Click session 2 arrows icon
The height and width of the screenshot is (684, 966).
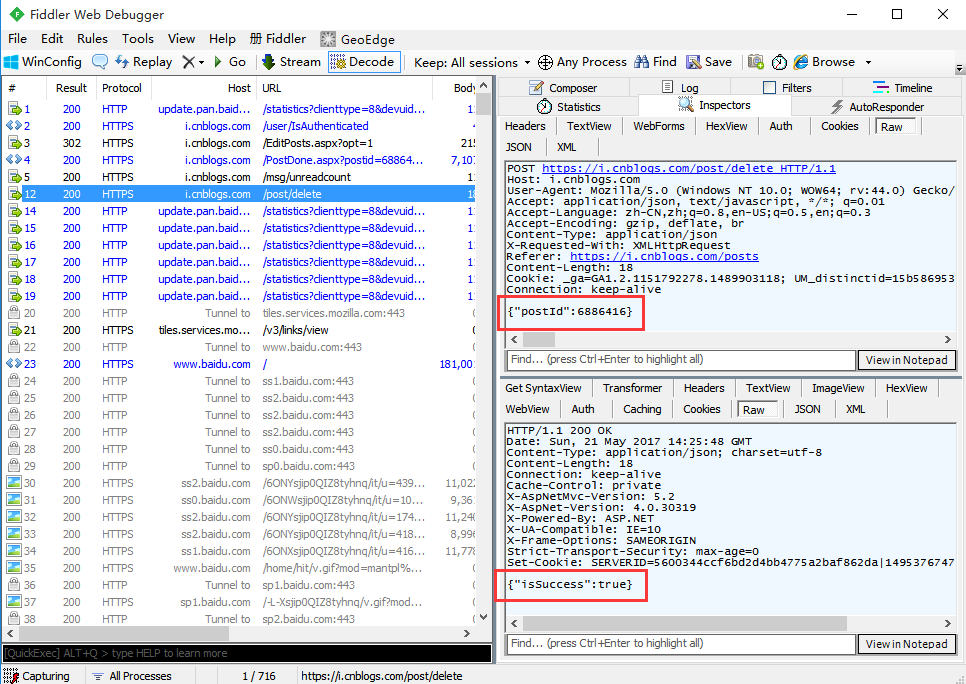pos(14,126)
